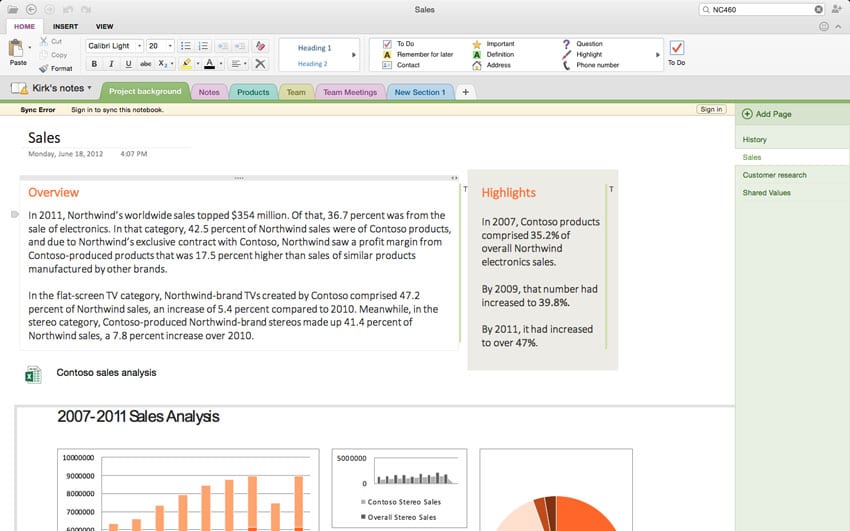Screen dimensions: 850x531
Task: Decrease indent of paragraph
Action: click(x=222, y=46)
